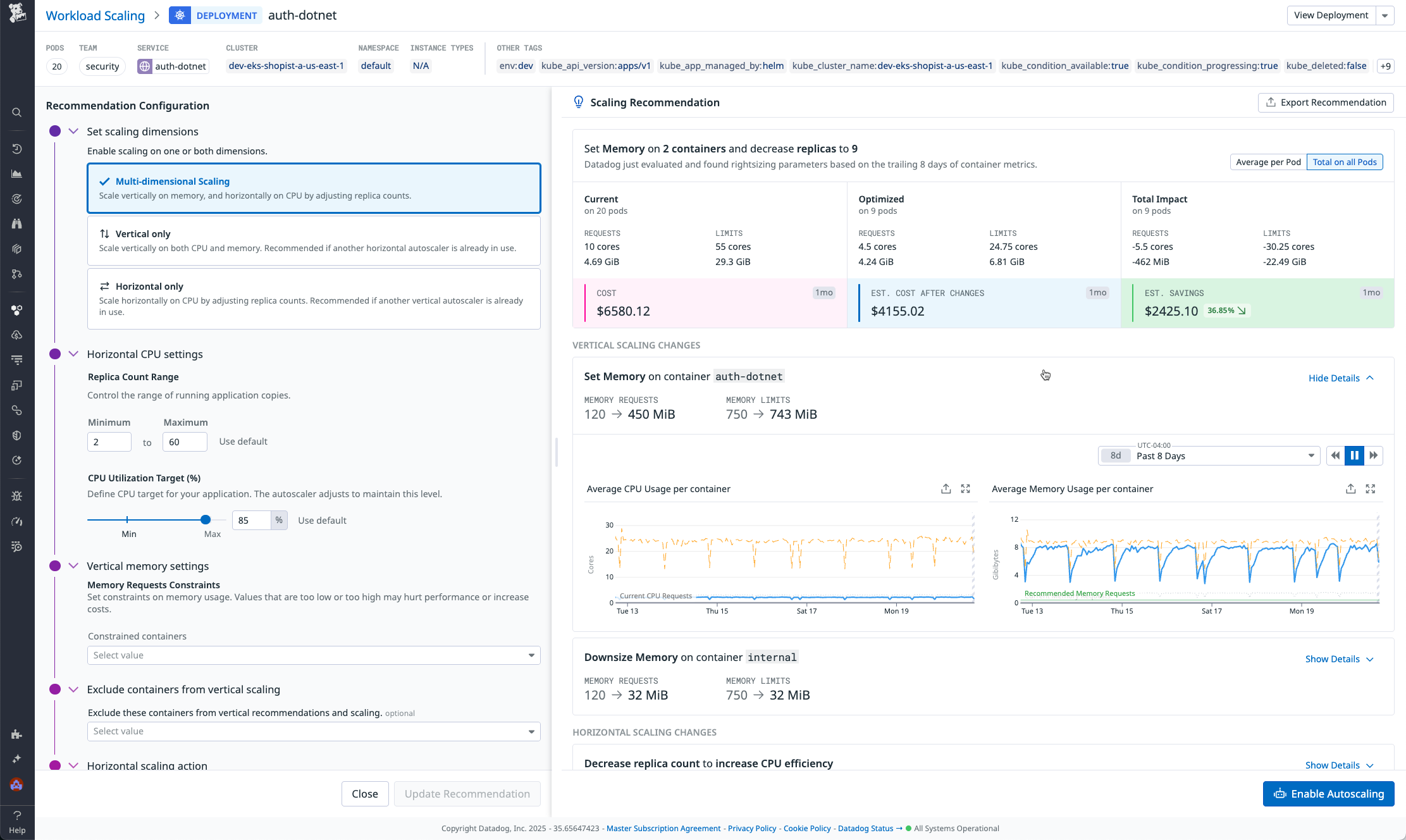Open the Bits AI sparkles icon

coord(16,758)
